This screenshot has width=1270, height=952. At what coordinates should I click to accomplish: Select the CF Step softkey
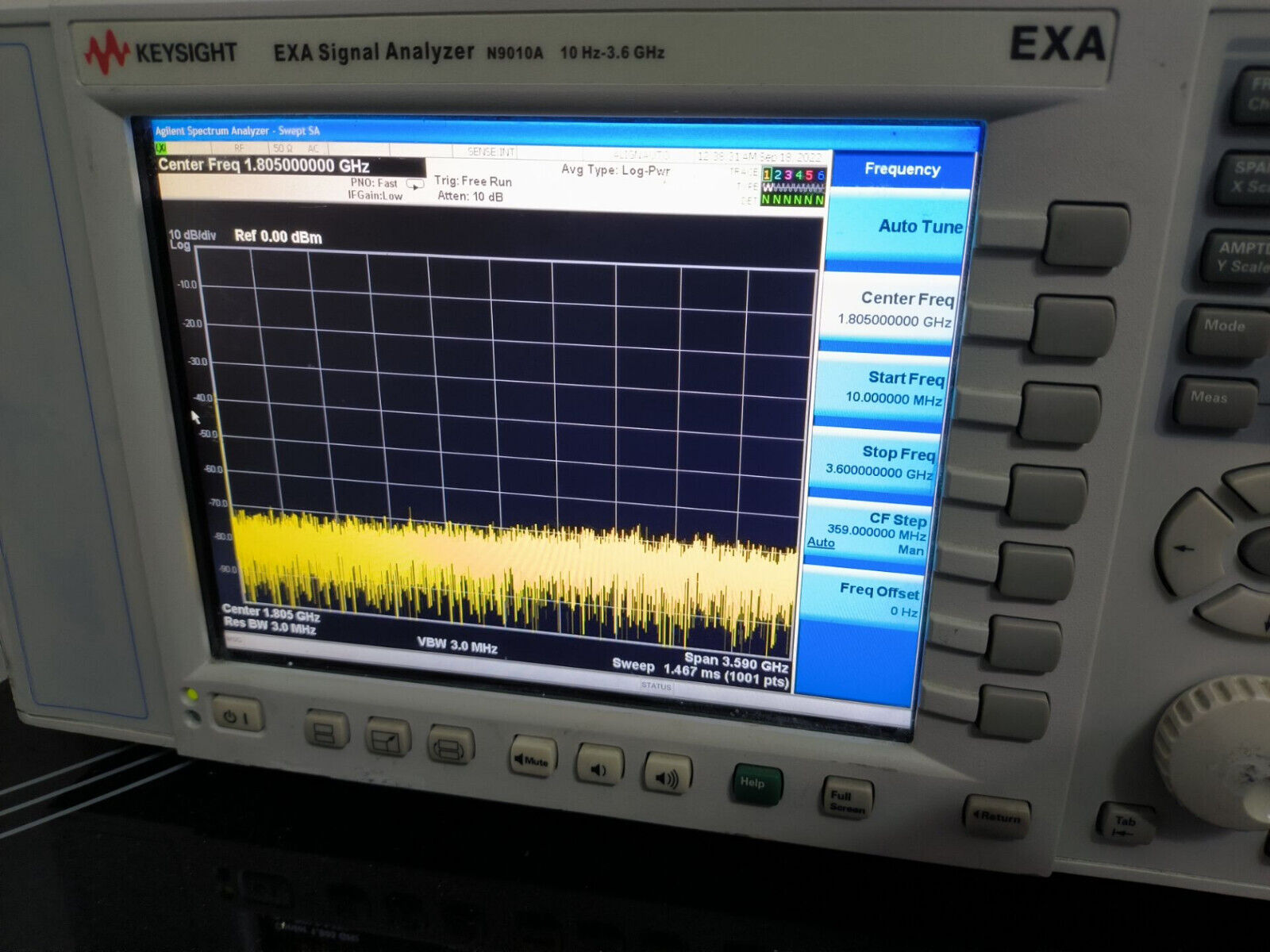click(865, 531)
